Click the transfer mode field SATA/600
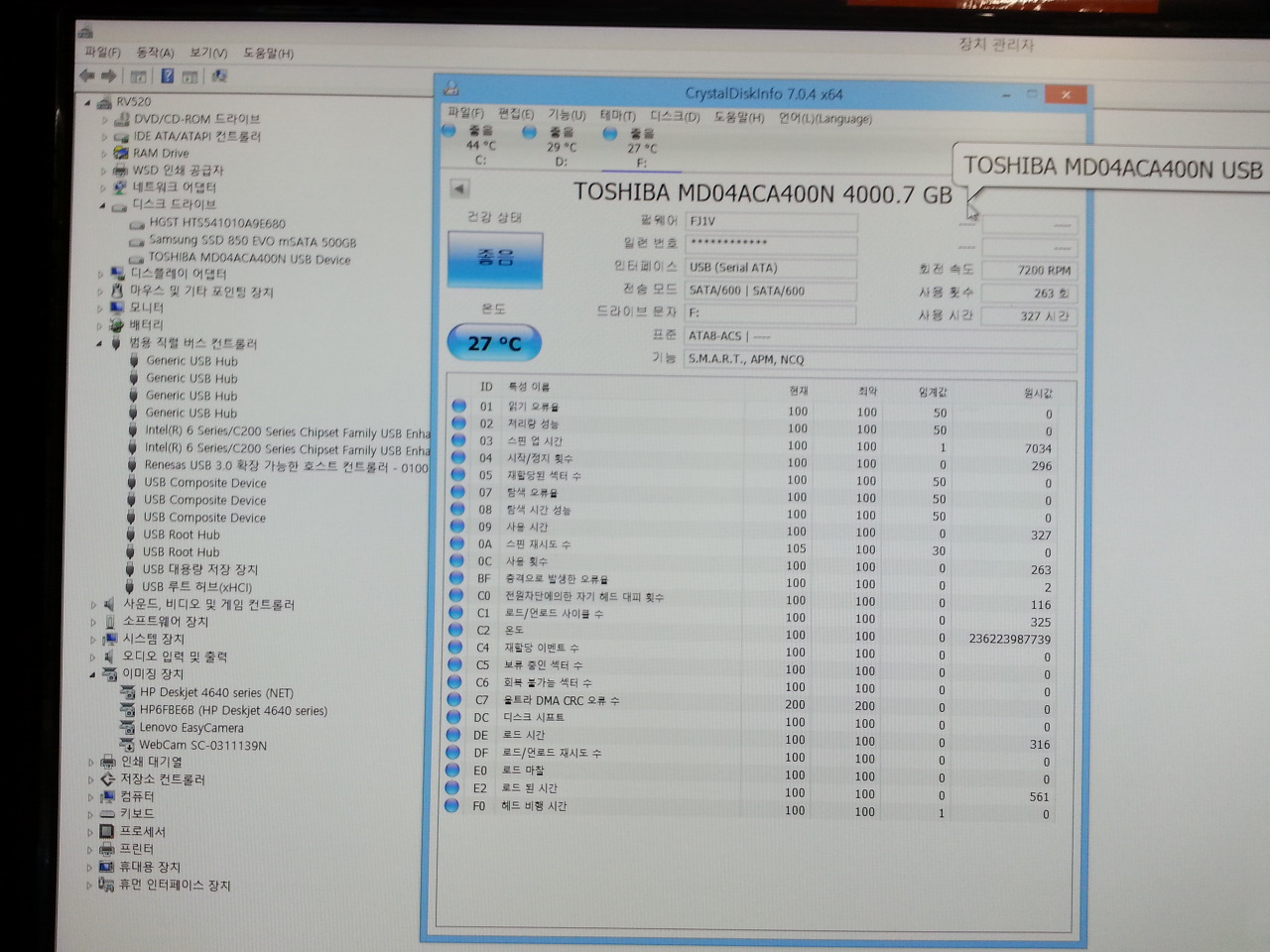1270x952 pixels. click(771, 291)
